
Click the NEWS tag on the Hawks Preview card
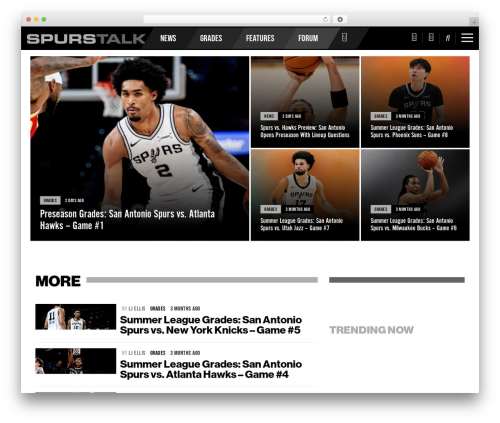click(269, 116)
